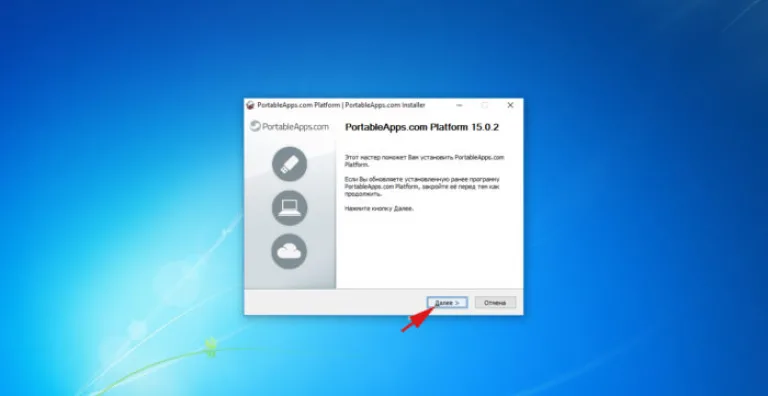Click the paragraph starting 'Если Вы обновляете'
The width and height of the screenshot is (768, 396).
click(x=422, y=187)
